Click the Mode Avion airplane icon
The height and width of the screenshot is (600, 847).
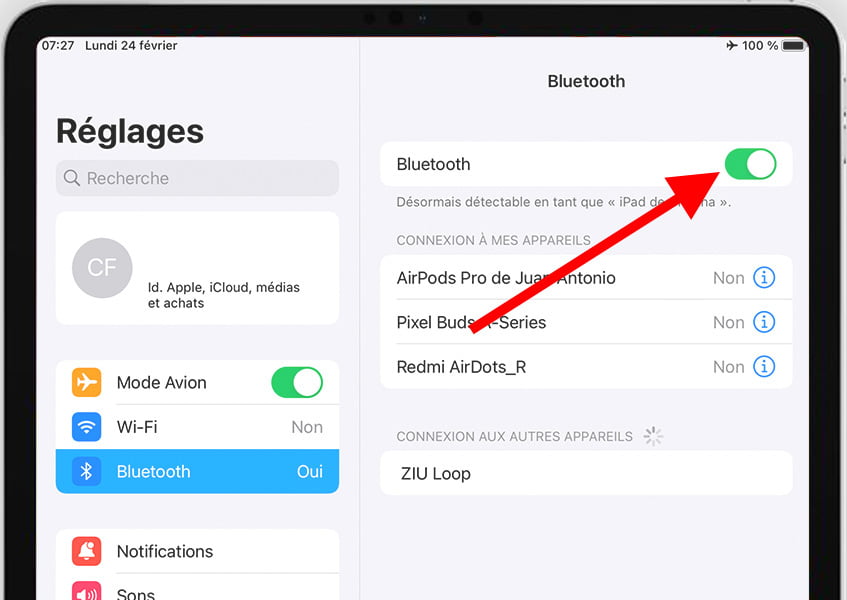click(86, 382)
